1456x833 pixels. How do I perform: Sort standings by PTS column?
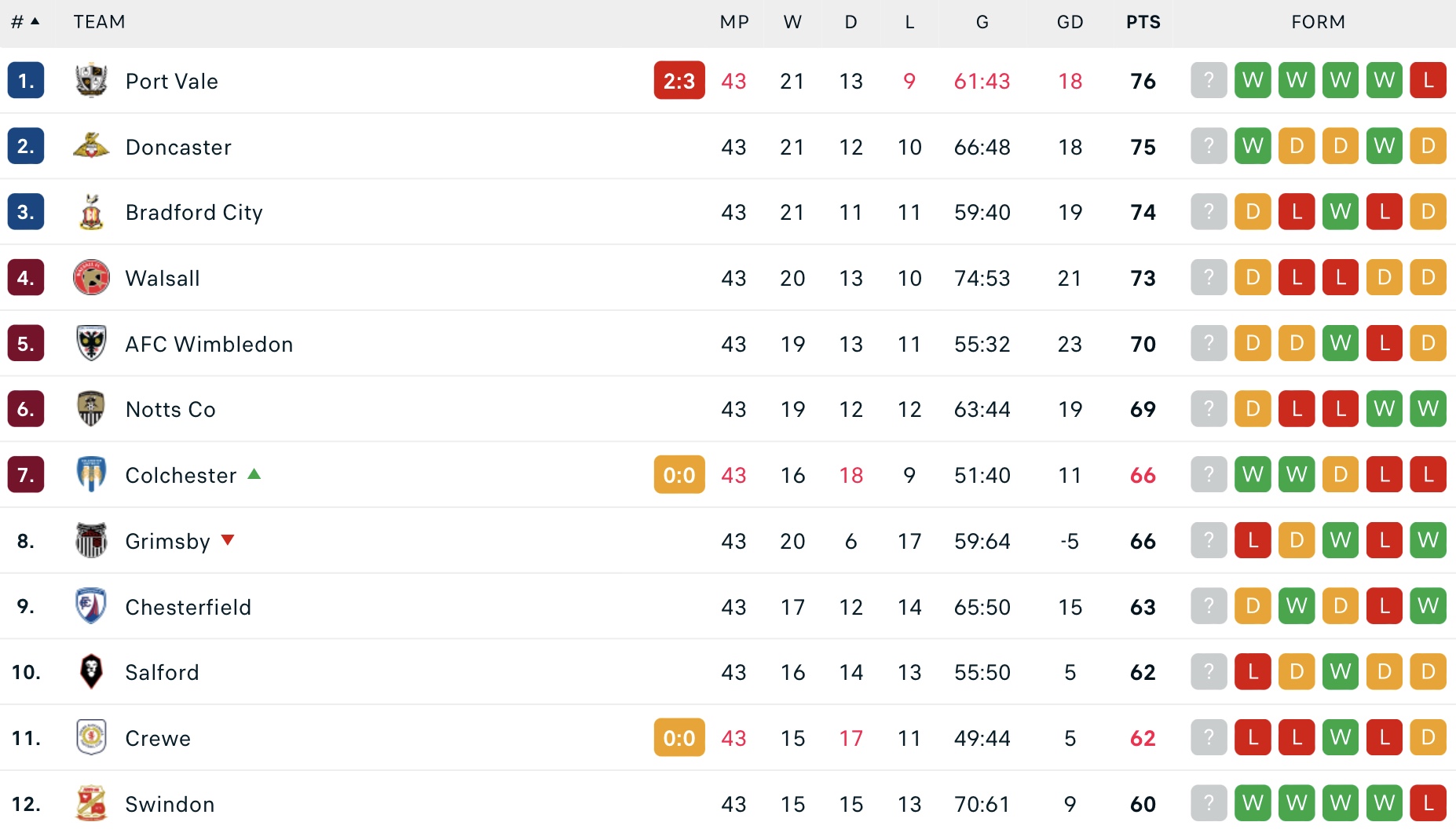[1143, 22]
